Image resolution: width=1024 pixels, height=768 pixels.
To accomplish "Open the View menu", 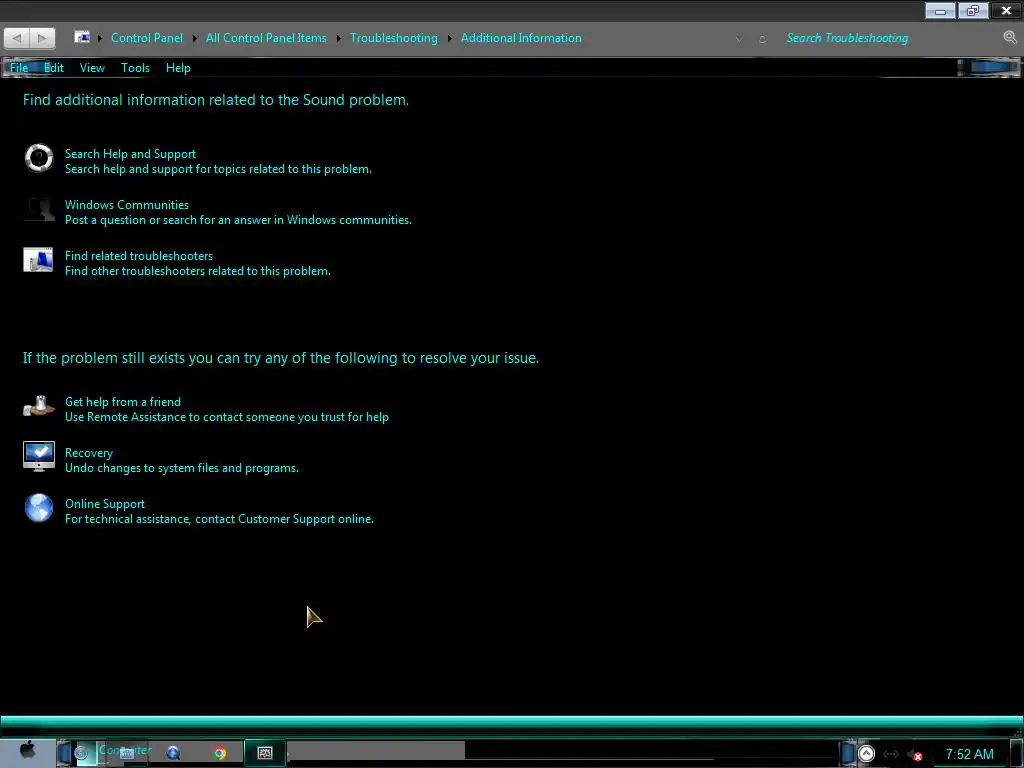I will [92, 68].
